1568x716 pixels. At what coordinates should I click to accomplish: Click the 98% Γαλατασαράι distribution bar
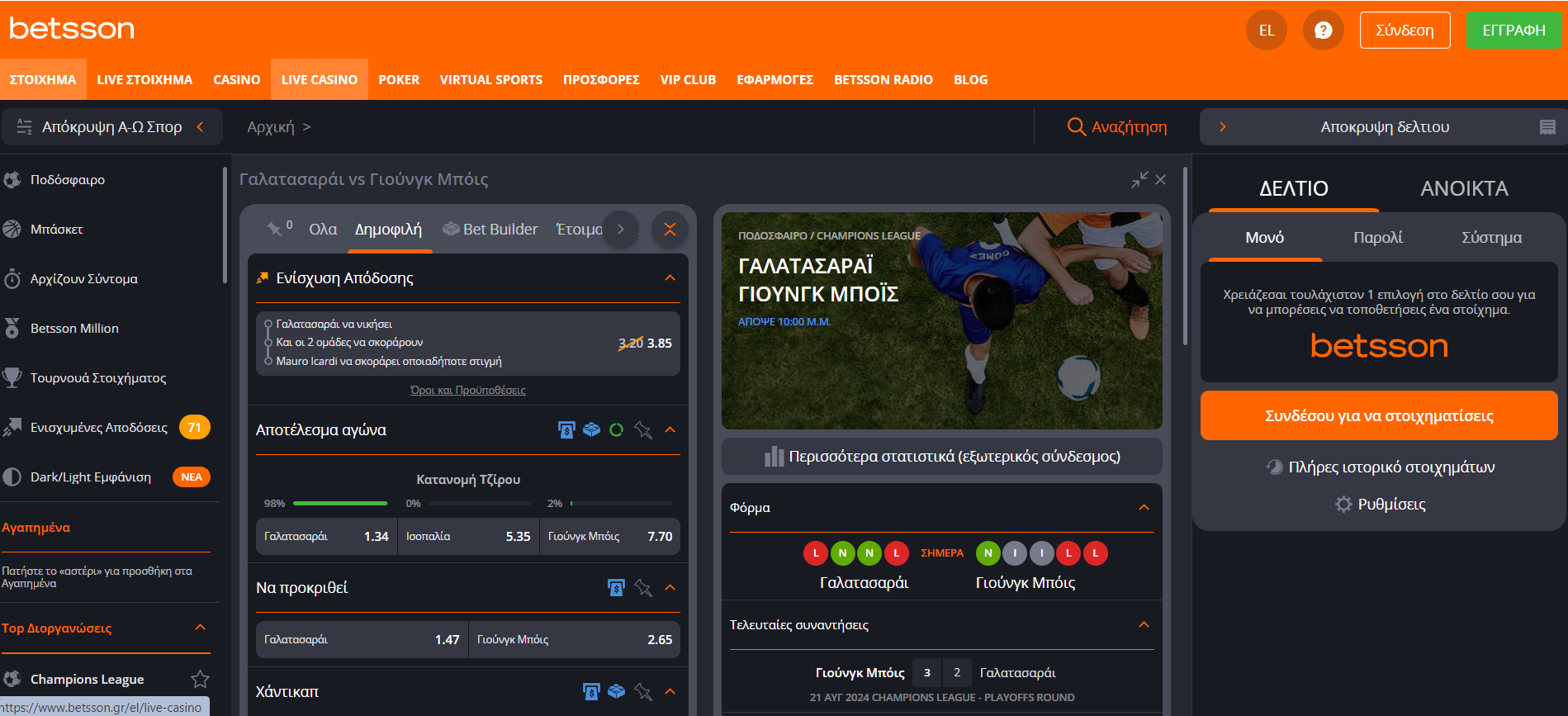[340, 503]
